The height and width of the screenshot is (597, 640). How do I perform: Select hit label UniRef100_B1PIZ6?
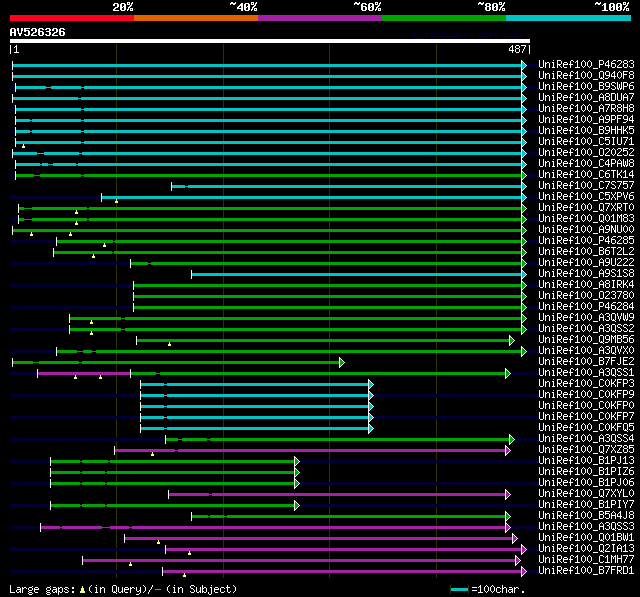[586, 472]
